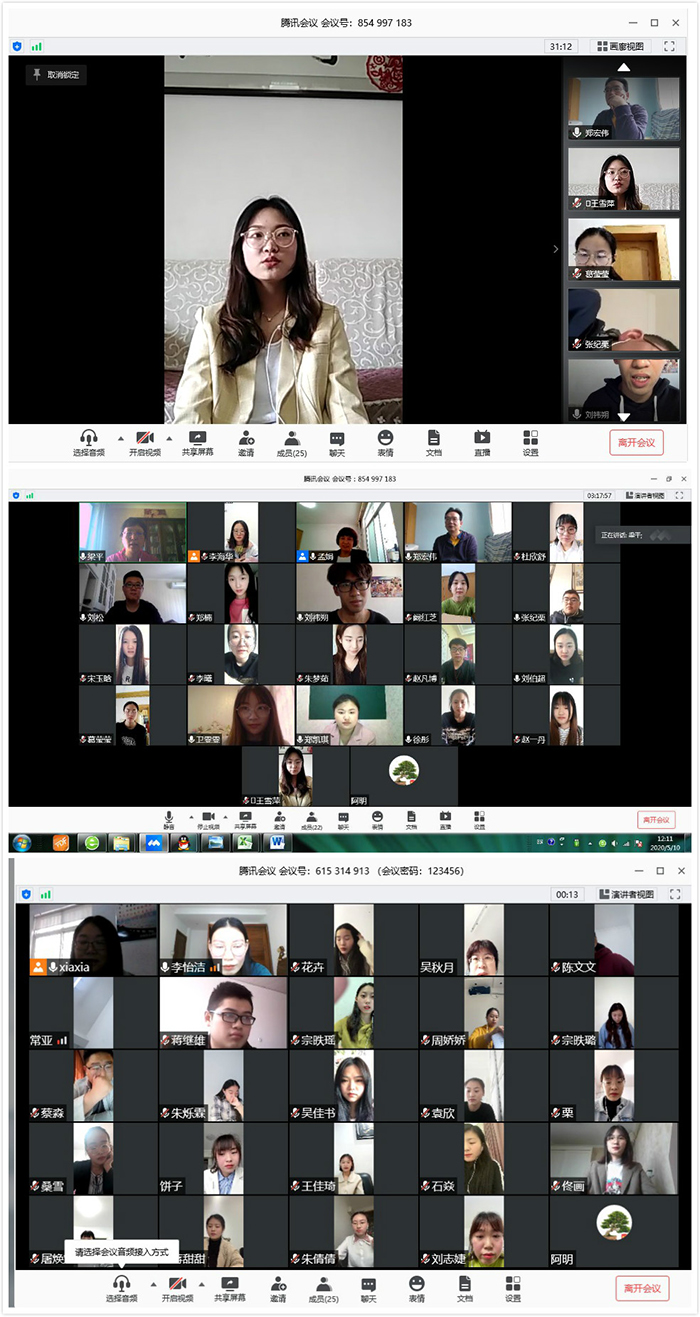The width and height of the screenshot is (700, 1317).
Task: Toggle Mute (静音) in middle meeting window
Action: (x=169, y=821)
